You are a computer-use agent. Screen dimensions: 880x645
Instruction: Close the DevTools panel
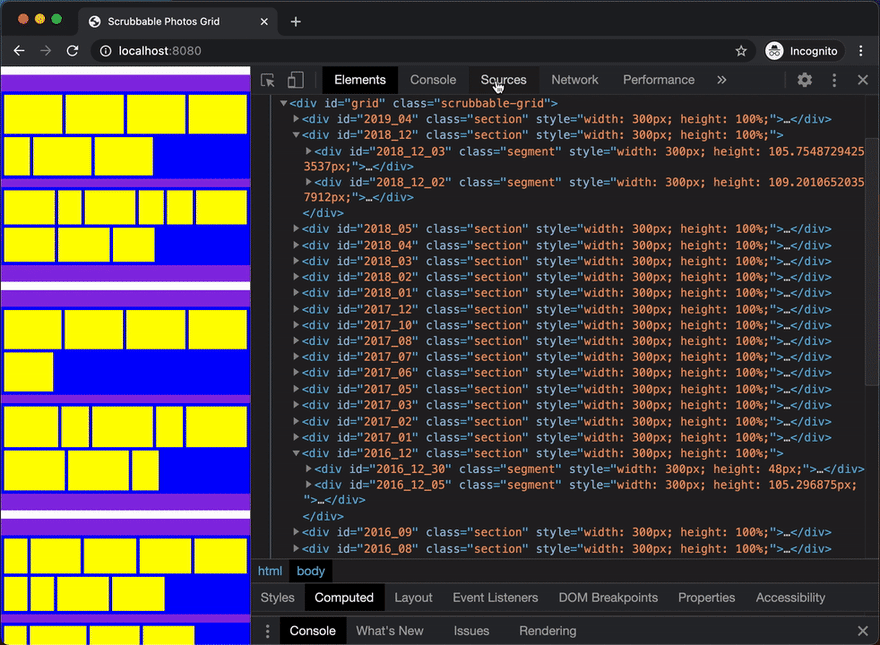coord(863,80)
